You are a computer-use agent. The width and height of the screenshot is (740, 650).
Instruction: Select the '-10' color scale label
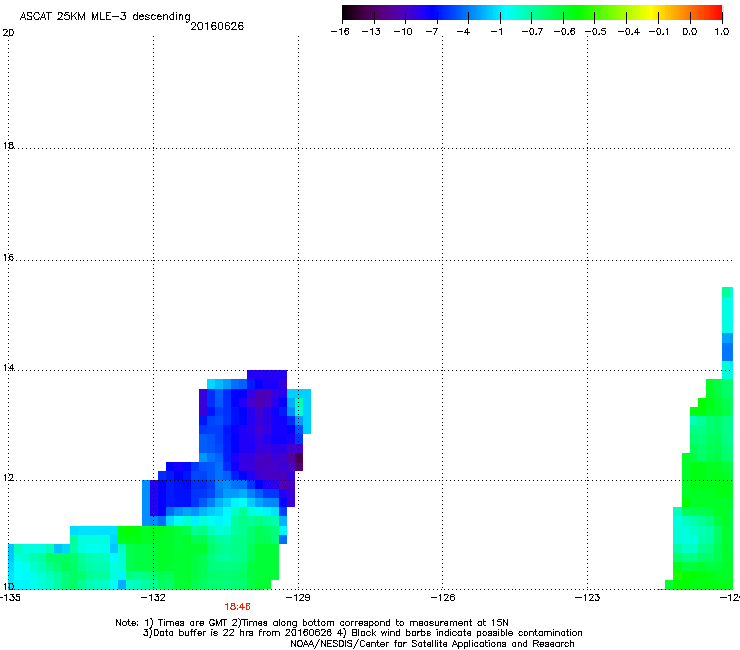point(403,32)
